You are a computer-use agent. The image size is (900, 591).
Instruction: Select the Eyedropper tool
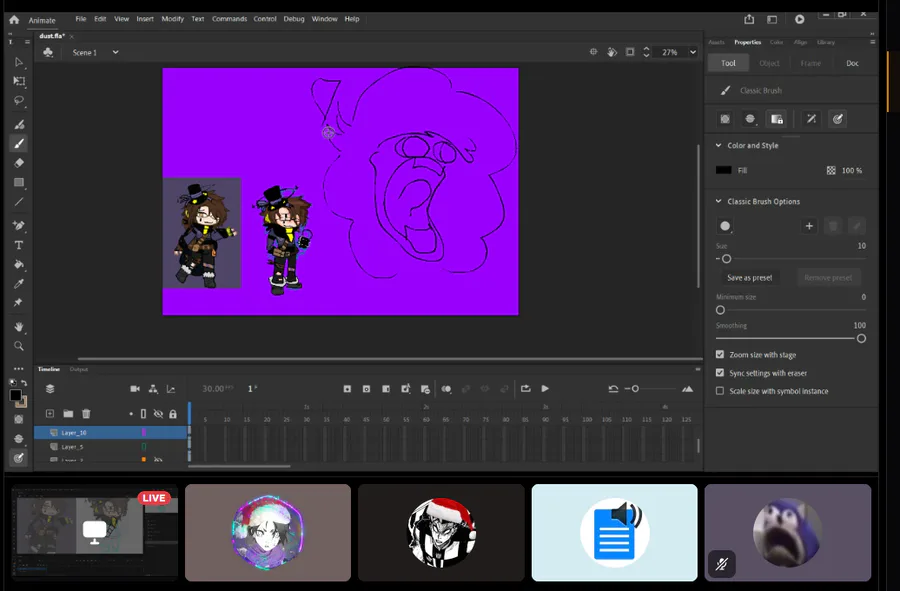pyautogui.click(x=18, y=283)
